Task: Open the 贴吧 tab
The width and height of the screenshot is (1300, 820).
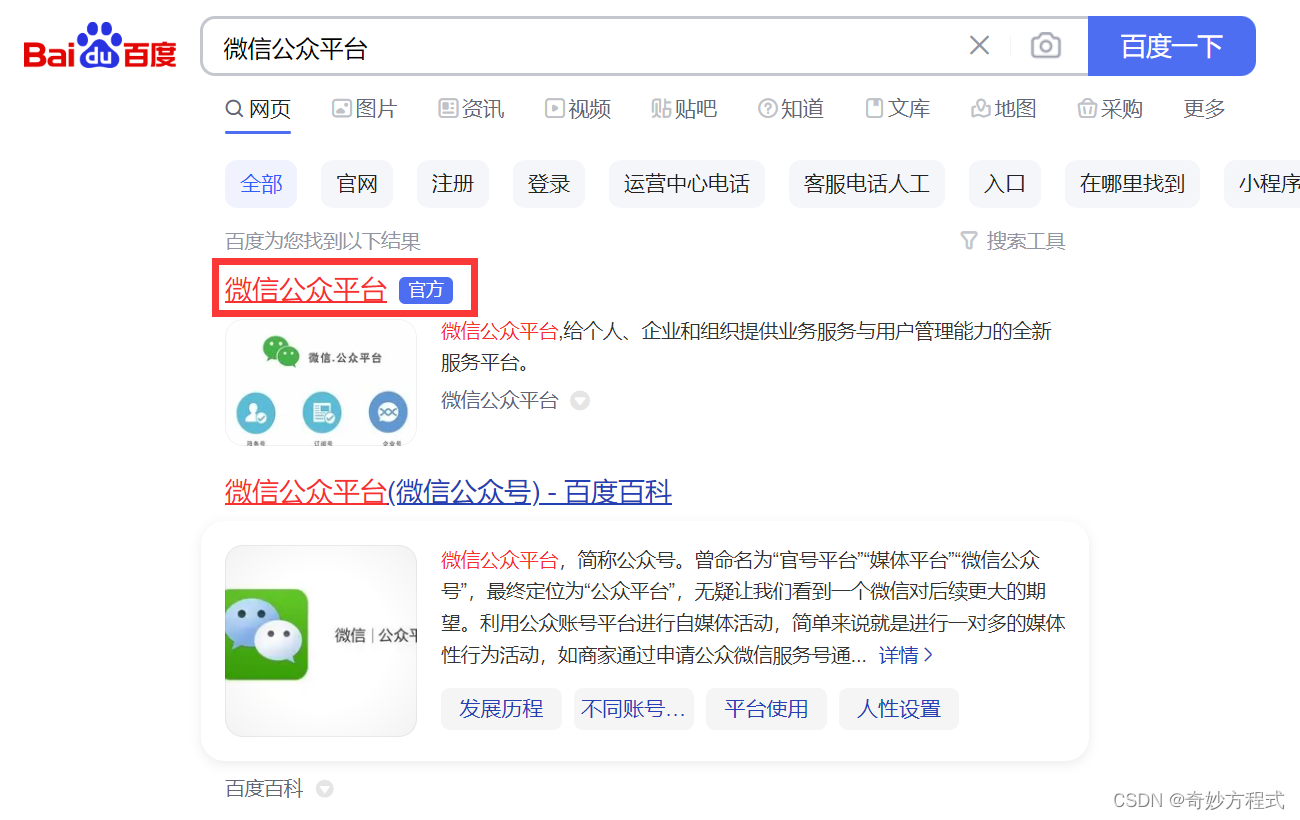Action: (684, 109)
